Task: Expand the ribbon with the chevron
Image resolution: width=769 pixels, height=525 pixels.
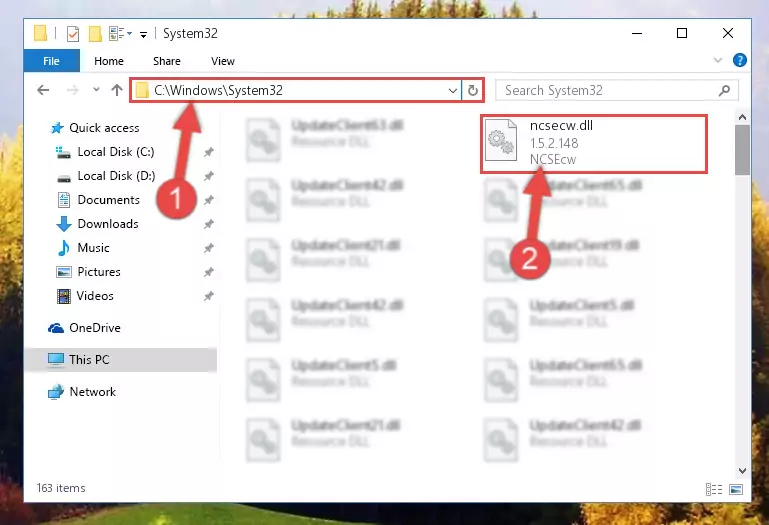Action: (x=718, y=60)
